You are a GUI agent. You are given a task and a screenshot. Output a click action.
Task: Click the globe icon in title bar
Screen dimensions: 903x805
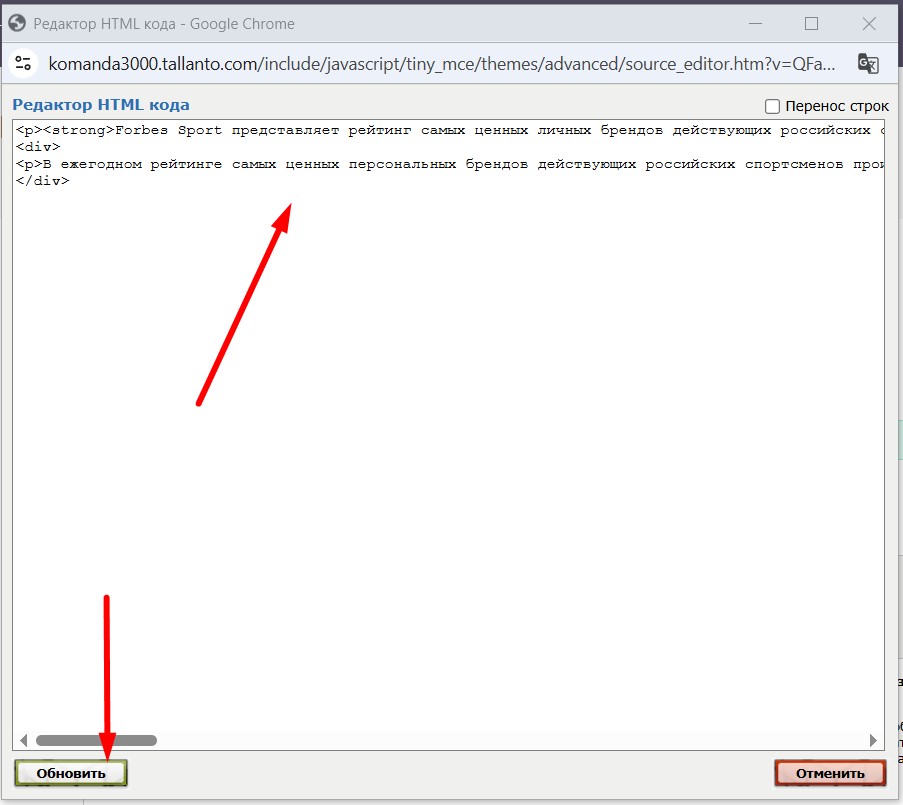pos(17,23)
